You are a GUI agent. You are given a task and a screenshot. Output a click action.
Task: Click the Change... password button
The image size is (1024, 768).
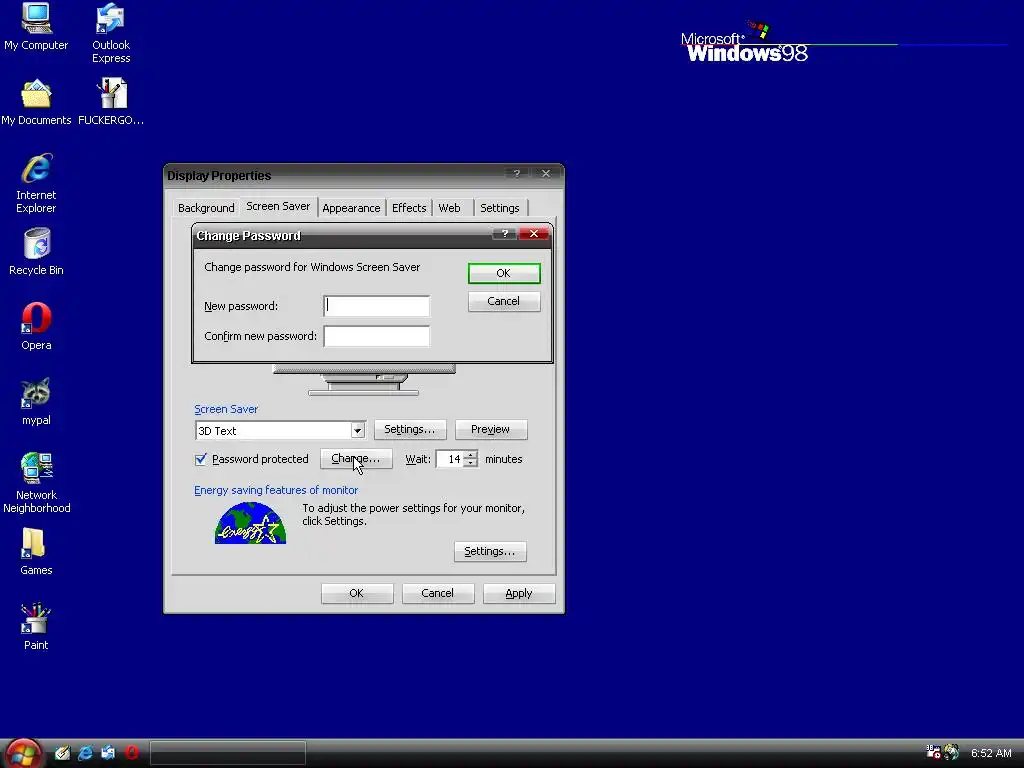[x=356, y=458]
